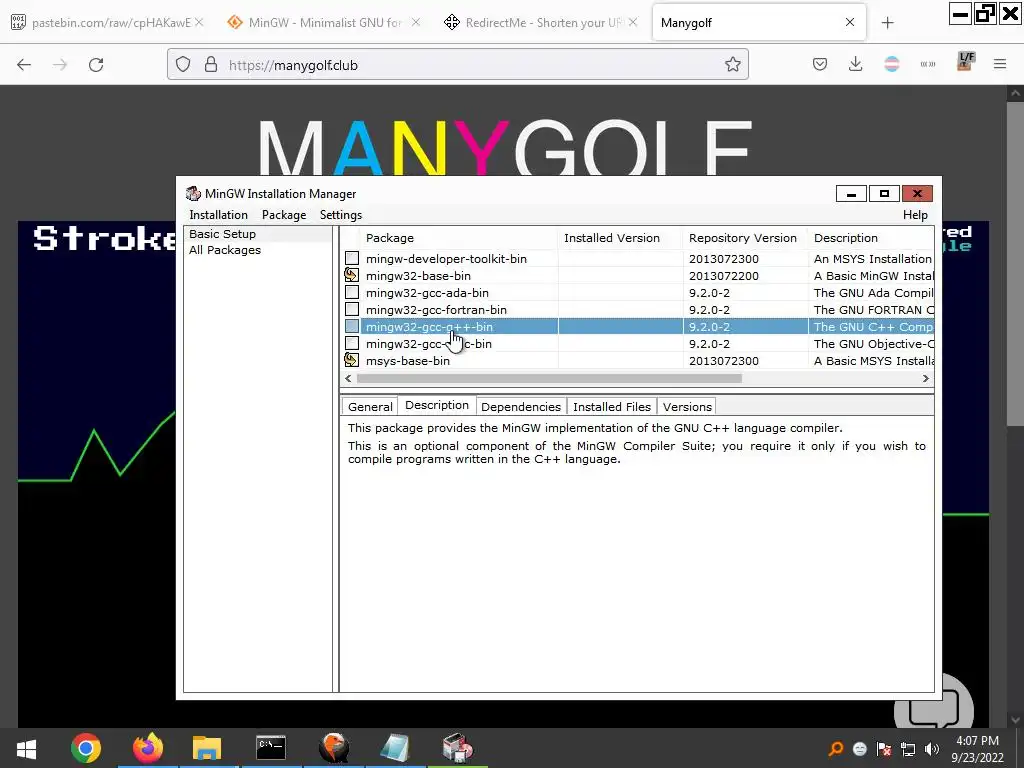Switch to the Versions tab
Viewport: 1024px width, 768px height.
(687, 407)
